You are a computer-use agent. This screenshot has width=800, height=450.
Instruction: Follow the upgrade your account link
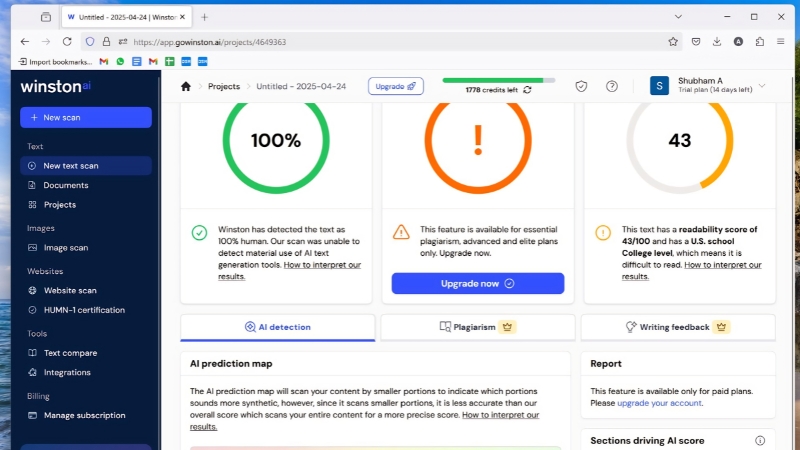pos(659,403)
